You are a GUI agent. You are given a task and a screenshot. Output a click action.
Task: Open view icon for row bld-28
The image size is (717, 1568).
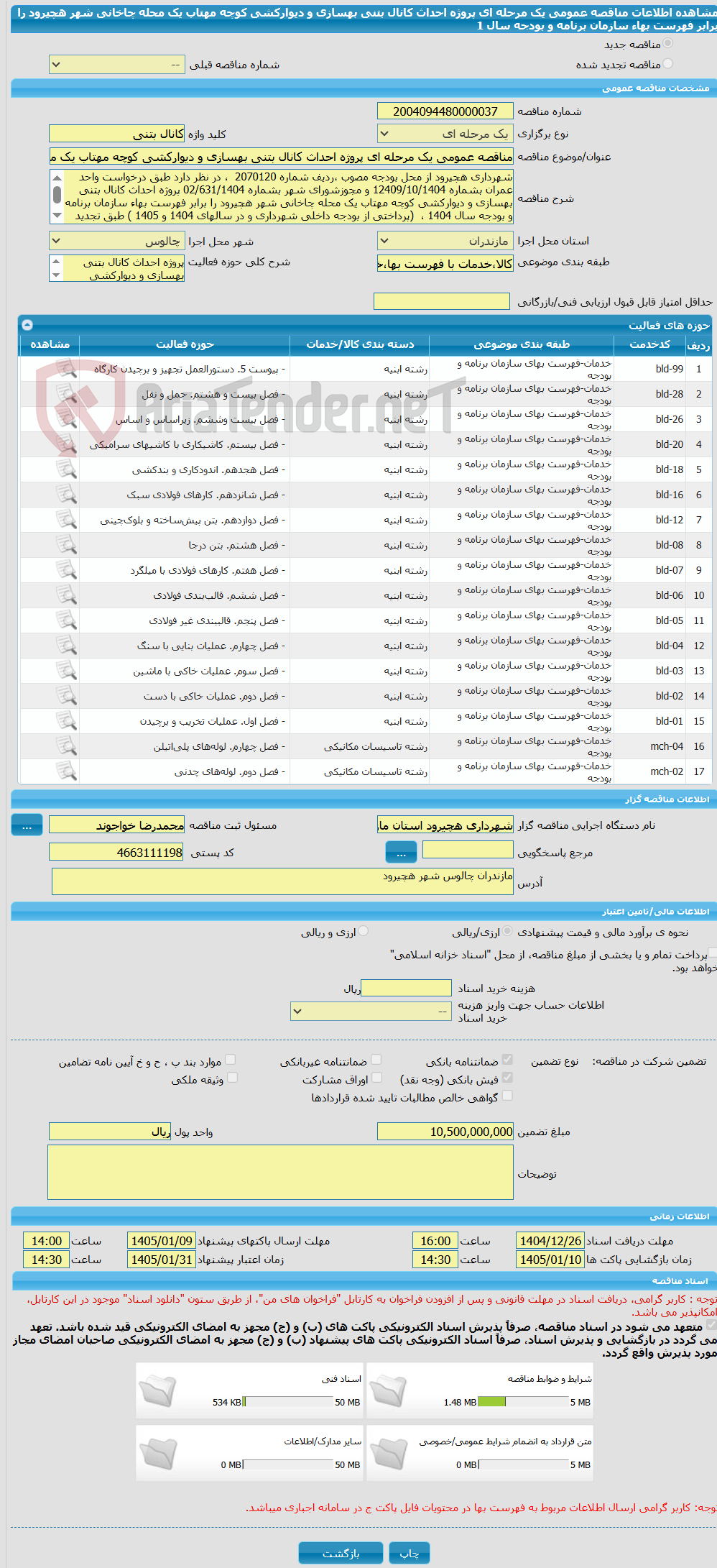tap(66, 394)
